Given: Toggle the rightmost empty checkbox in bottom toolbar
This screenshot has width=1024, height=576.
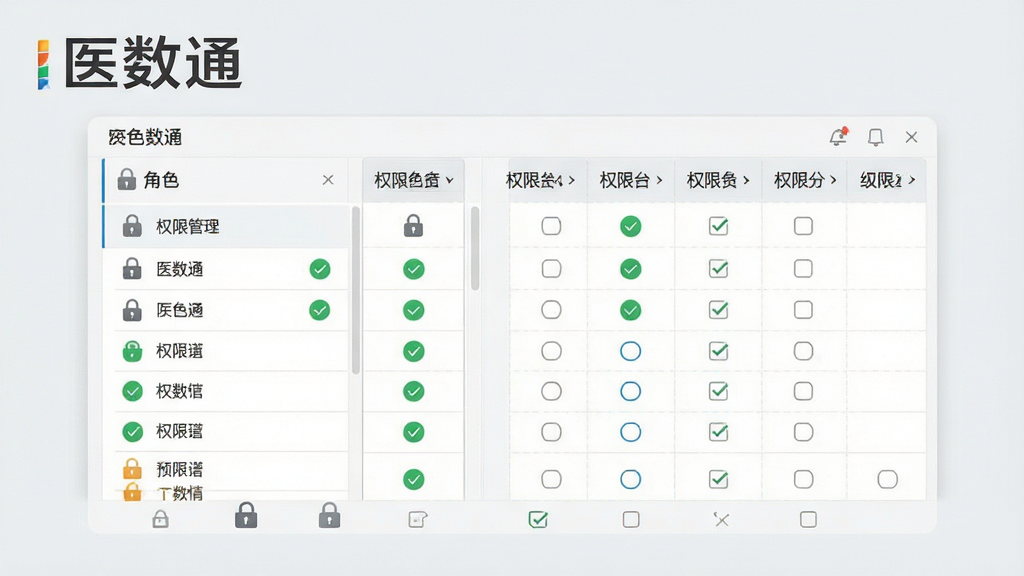Looking at the screenshot, I should (x=808, y=519).
